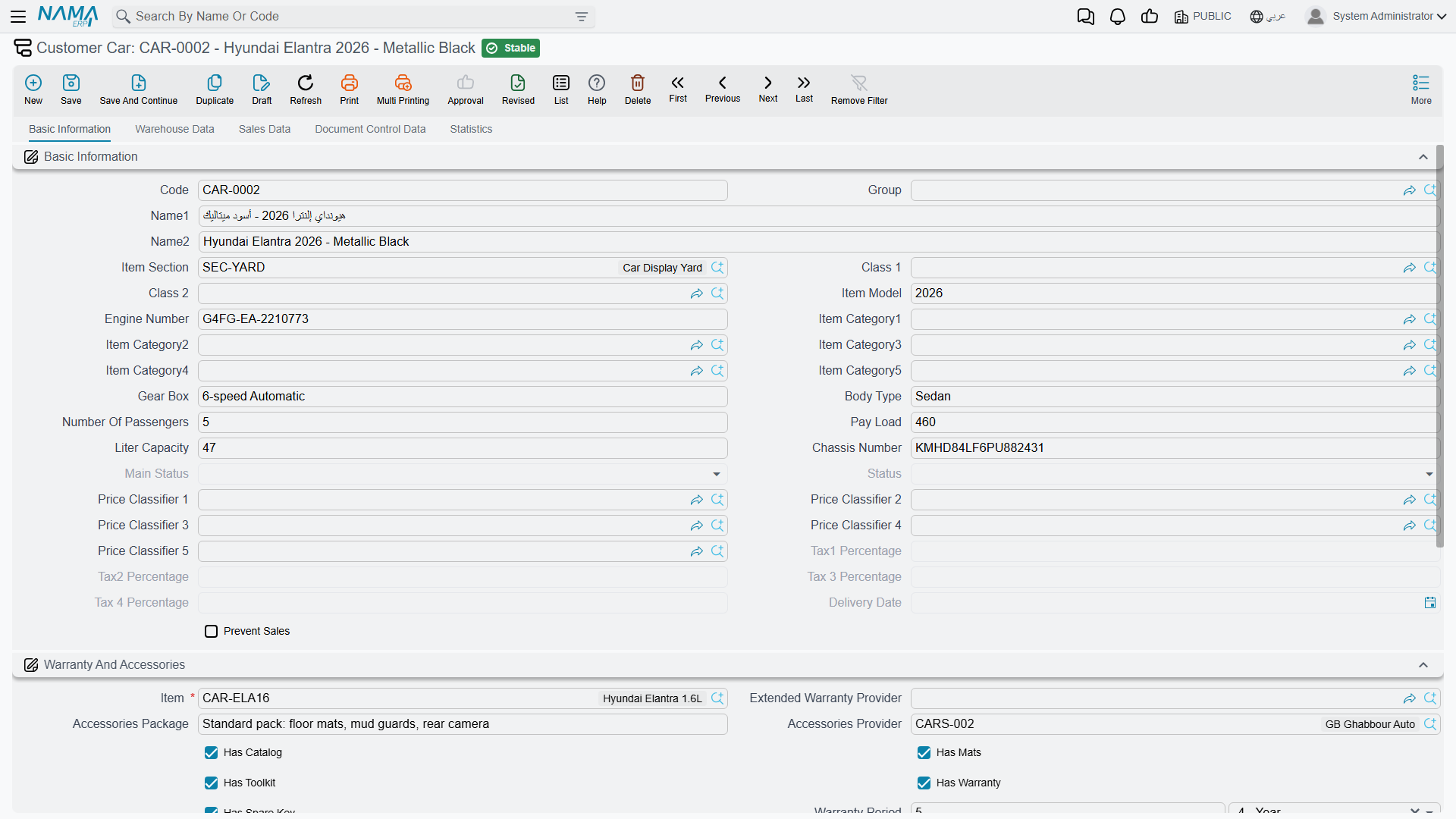Focus the Search By Name Or Code box
Screen dimensions: 1456x819
click(353, 17)
